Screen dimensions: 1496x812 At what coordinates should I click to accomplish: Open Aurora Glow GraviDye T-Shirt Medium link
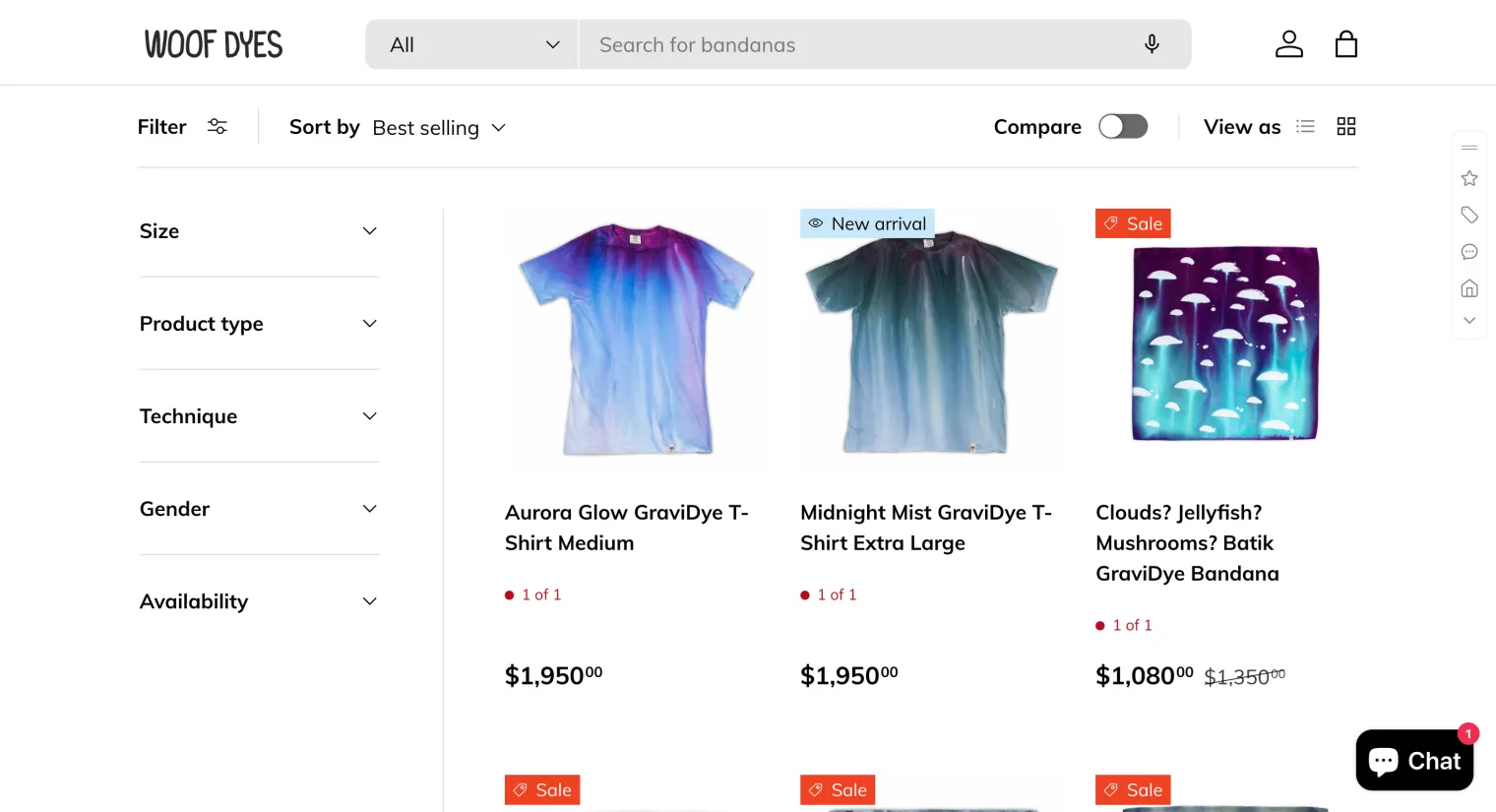(x=627, y=528)
